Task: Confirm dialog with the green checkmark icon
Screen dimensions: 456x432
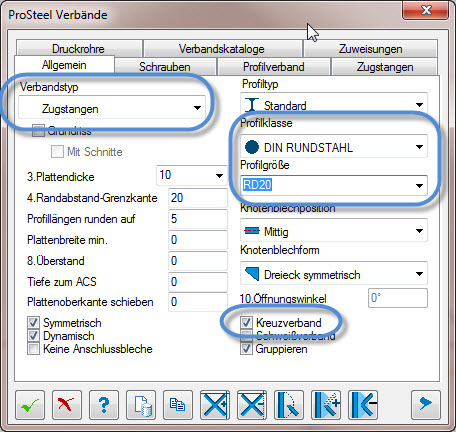Action: 30,405
